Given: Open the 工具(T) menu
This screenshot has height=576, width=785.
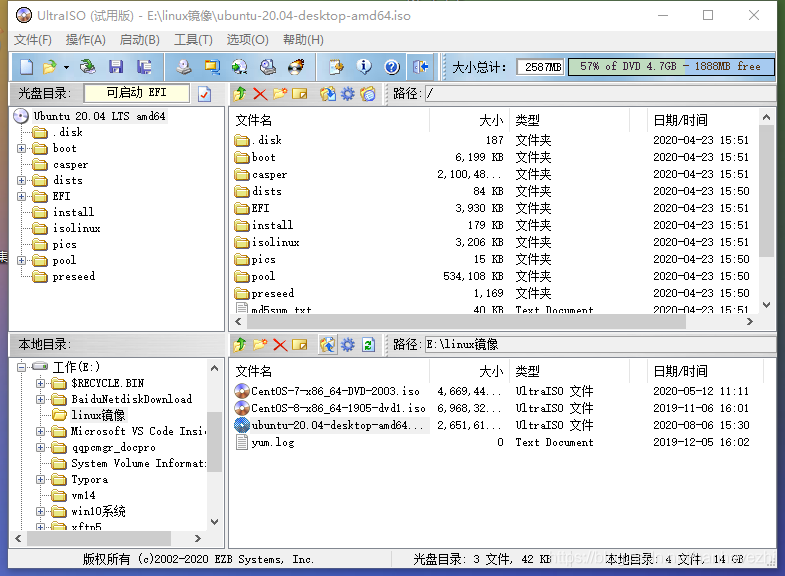Looking at the screenshot, I should coord(193,40).
